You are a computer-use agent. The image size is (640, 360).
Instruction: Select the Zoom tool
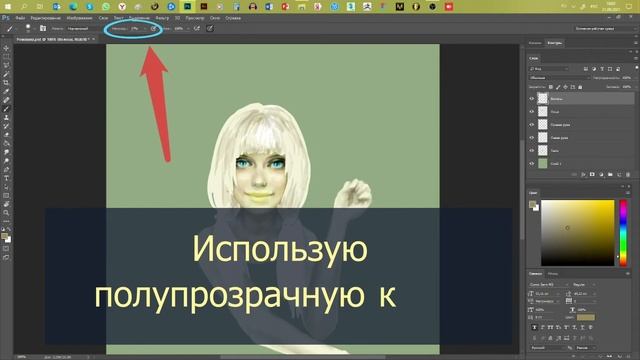click(x=6, y=213)
